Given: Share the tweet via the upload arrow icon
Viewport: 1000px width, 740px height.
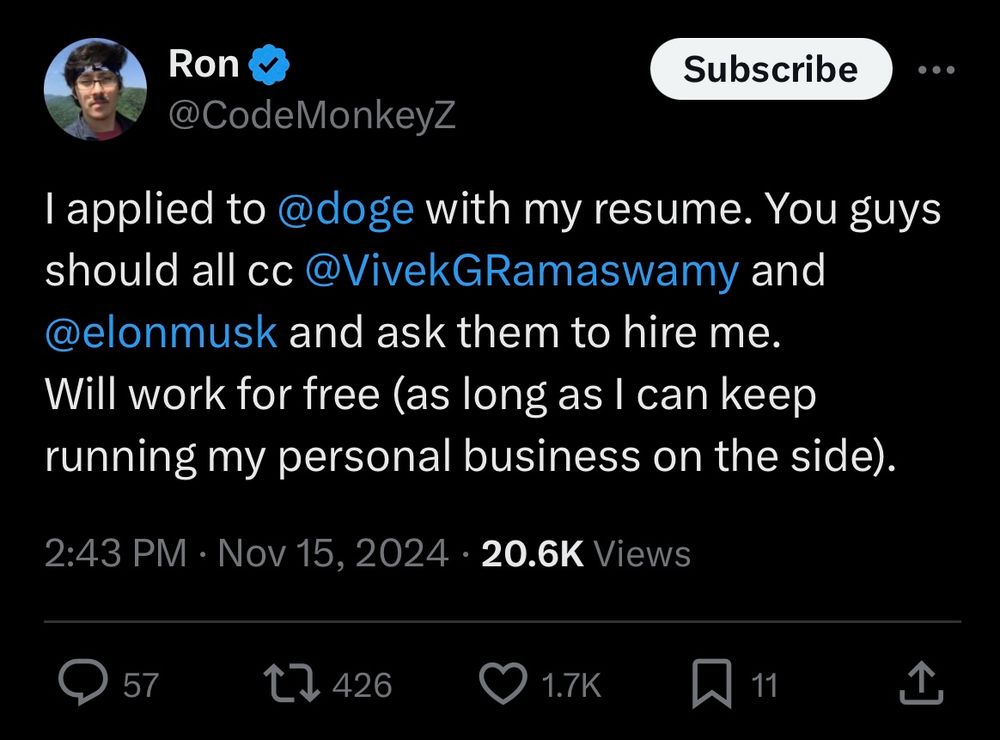Looking at the screenshot, I should 923,683.
